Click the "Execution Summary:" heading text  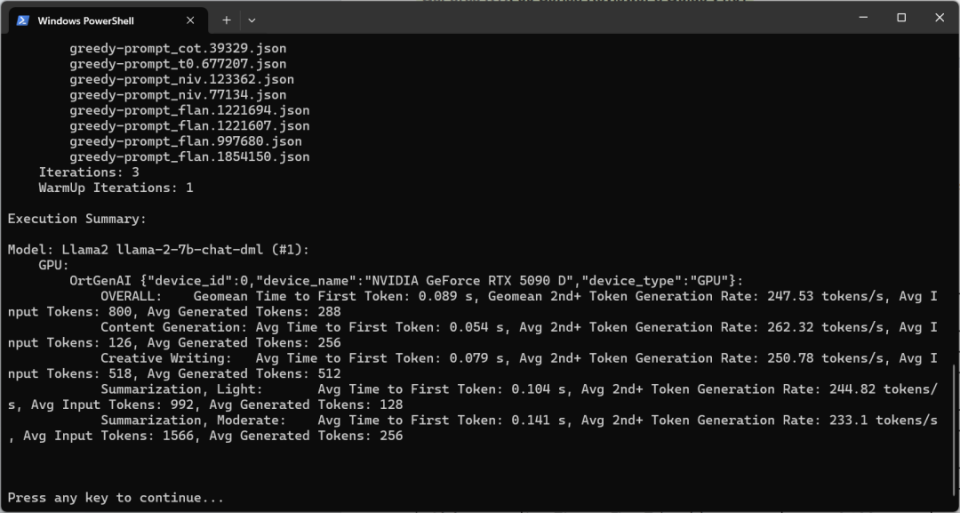(x=76, y=218)
